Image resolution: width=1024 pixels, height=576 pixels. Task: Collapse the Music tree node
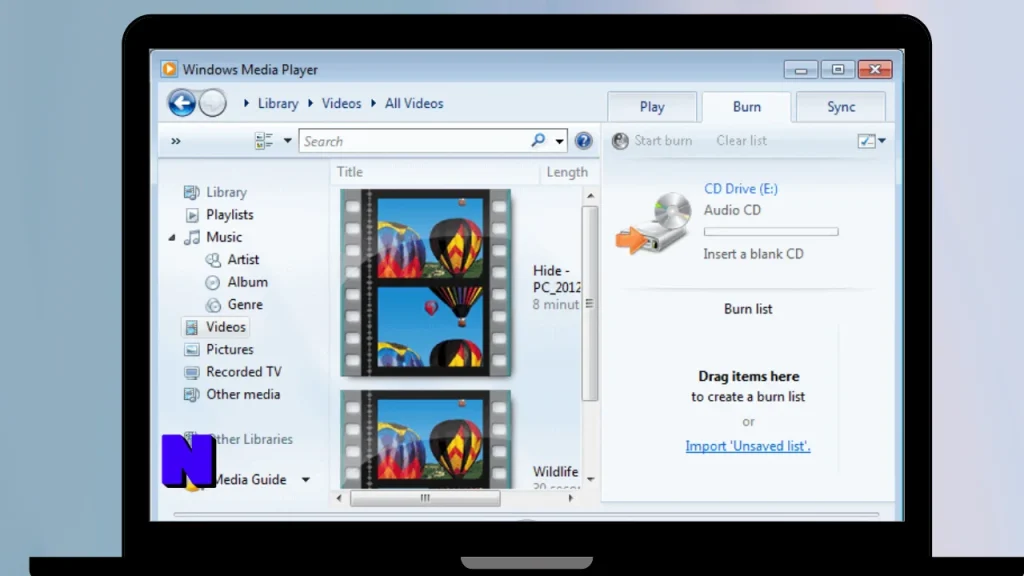point(172,238)
